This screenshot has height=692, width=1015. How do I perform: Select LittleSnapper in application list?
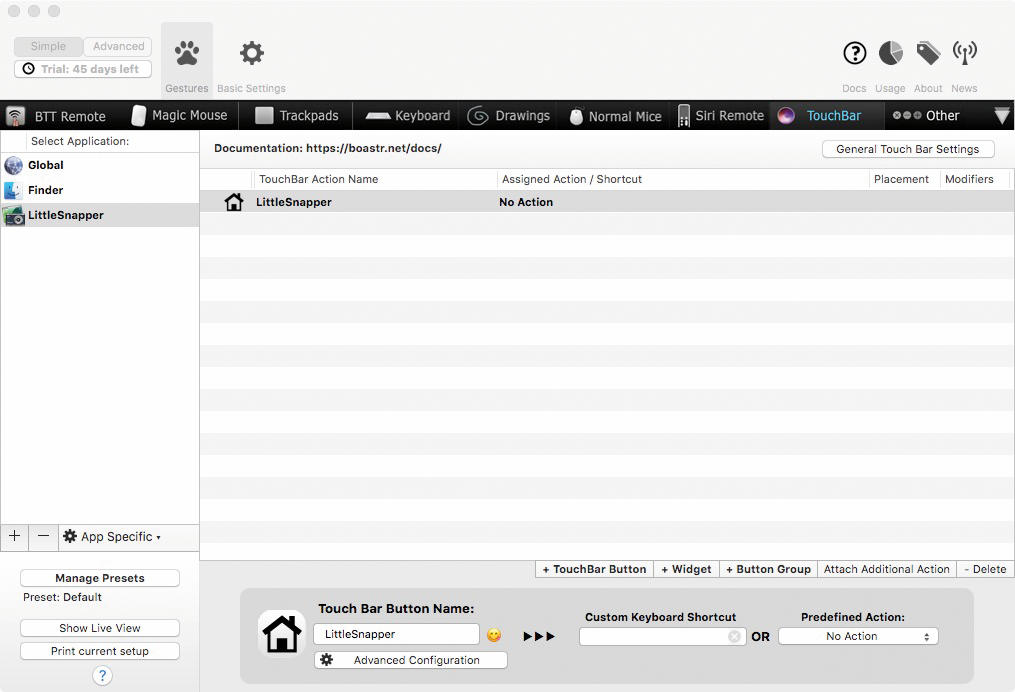(x=100, y=216)
